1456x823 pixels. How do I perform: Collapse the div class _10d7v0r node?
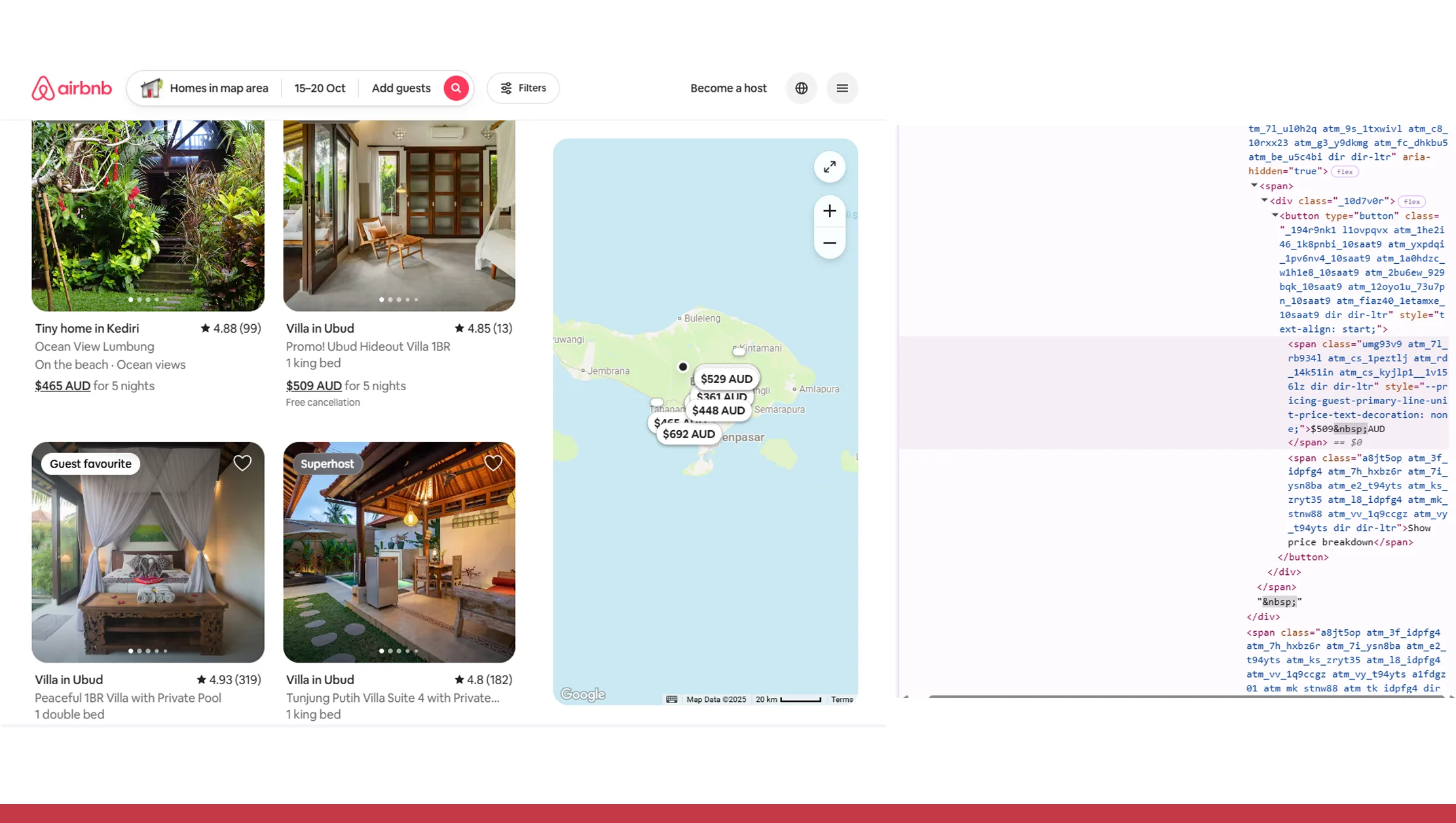(1265, 200)
